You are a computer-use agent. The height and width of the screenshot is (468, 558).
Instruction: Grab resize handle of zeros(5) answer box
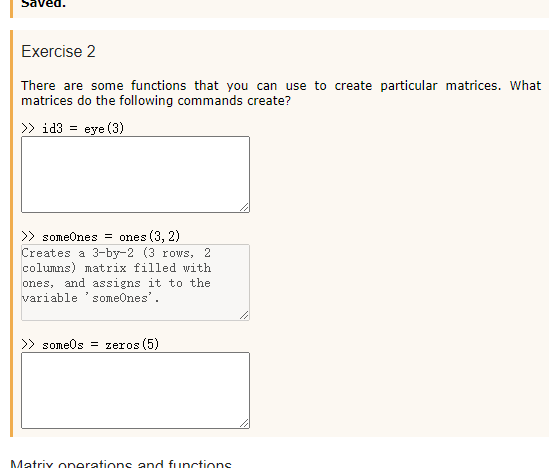coord(244,423)
